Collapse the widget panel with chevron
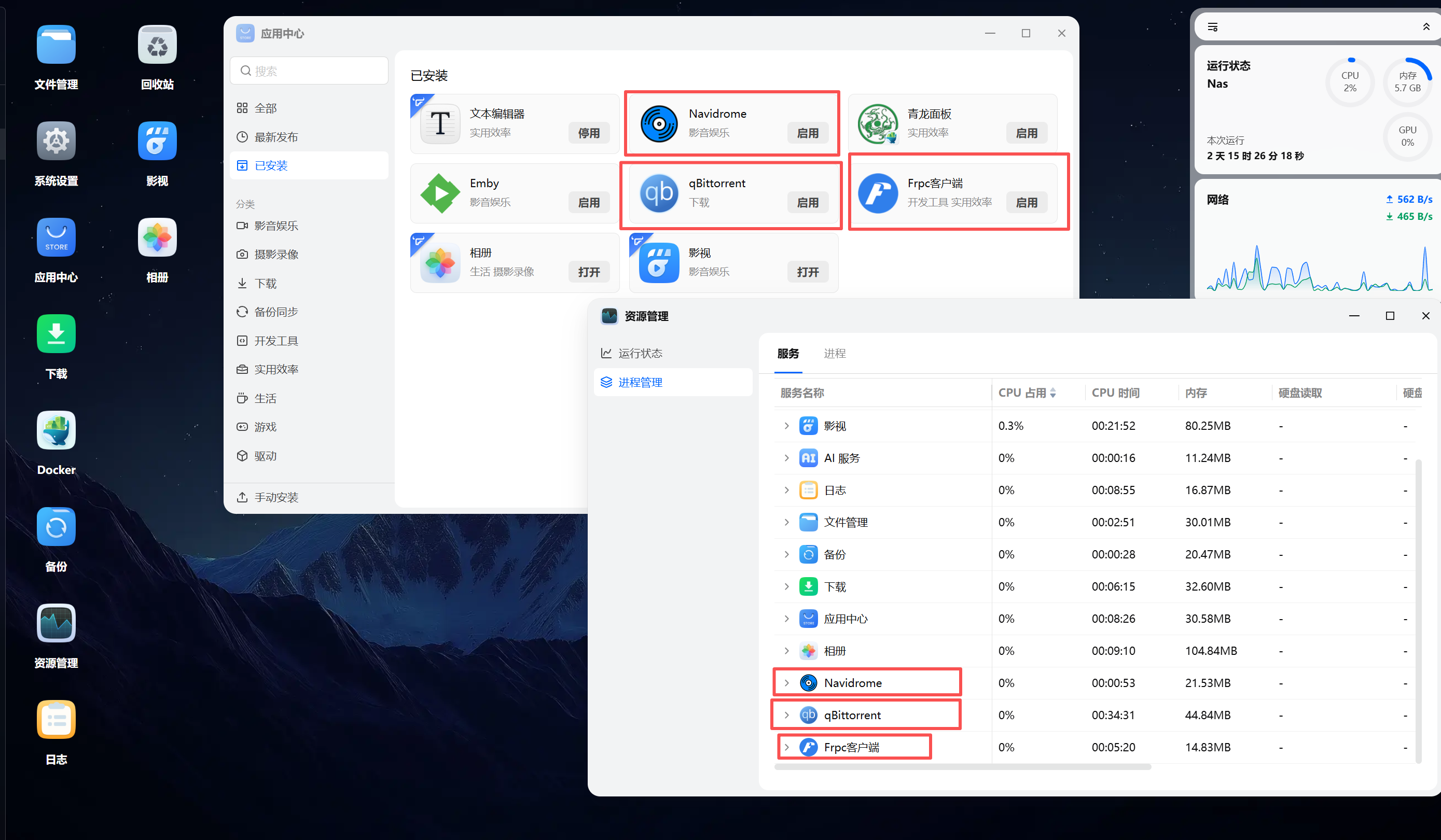 point(1425,27)
